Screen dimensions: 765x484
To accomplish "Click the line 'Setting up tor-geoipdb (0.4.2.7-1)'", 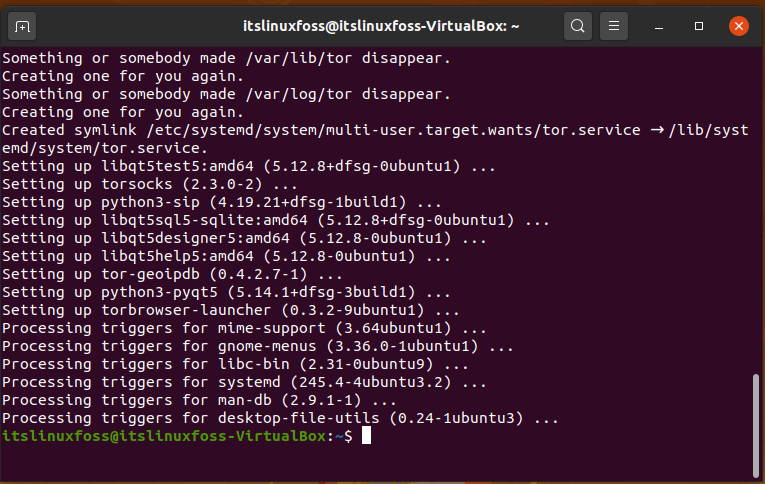I will pos(172,274).
